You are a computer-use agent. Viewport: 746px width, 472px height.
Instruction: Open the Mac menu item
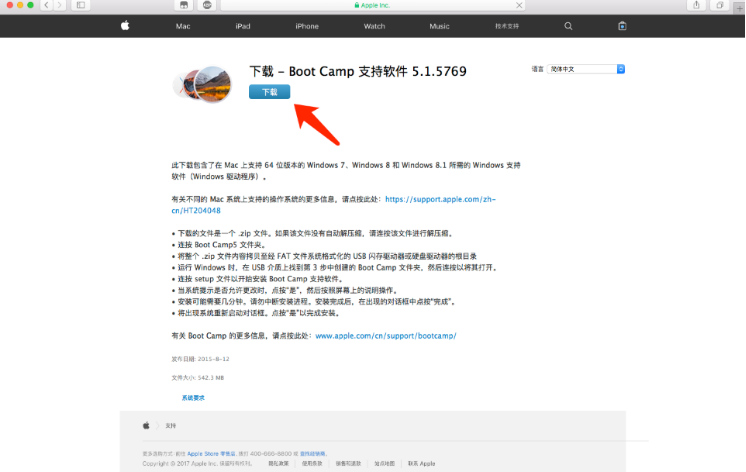click(183, 26)
